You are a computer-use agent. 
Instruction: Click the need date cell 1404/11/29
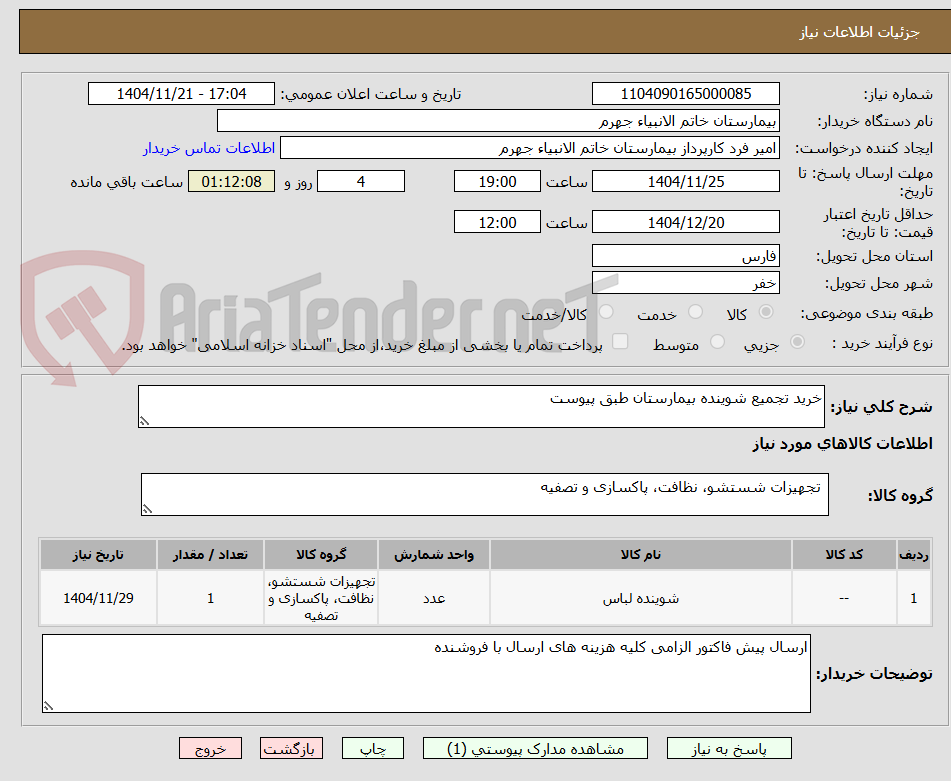point(98,598)
